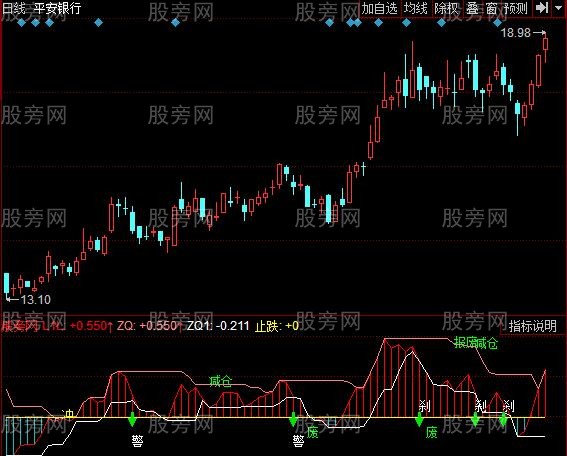Image resolution: width=567 pixels, height=456 pixels.
Task: Click the 预测 forecast button
Action: tap(515, 8)
